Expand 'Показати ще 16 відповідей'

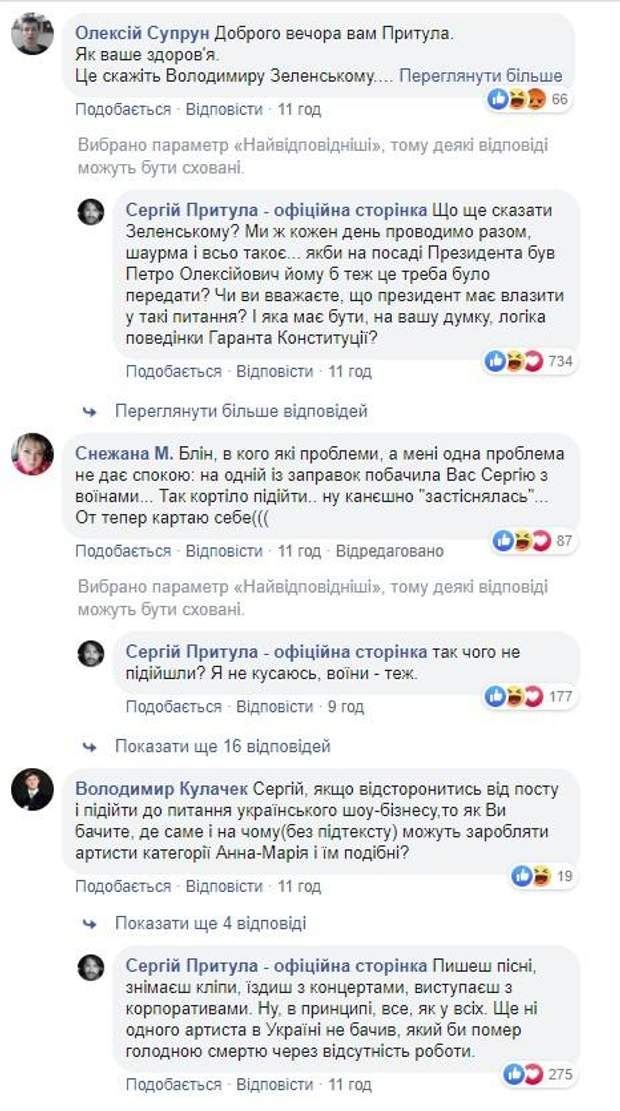pyautogui.click(x=222, y=746)
